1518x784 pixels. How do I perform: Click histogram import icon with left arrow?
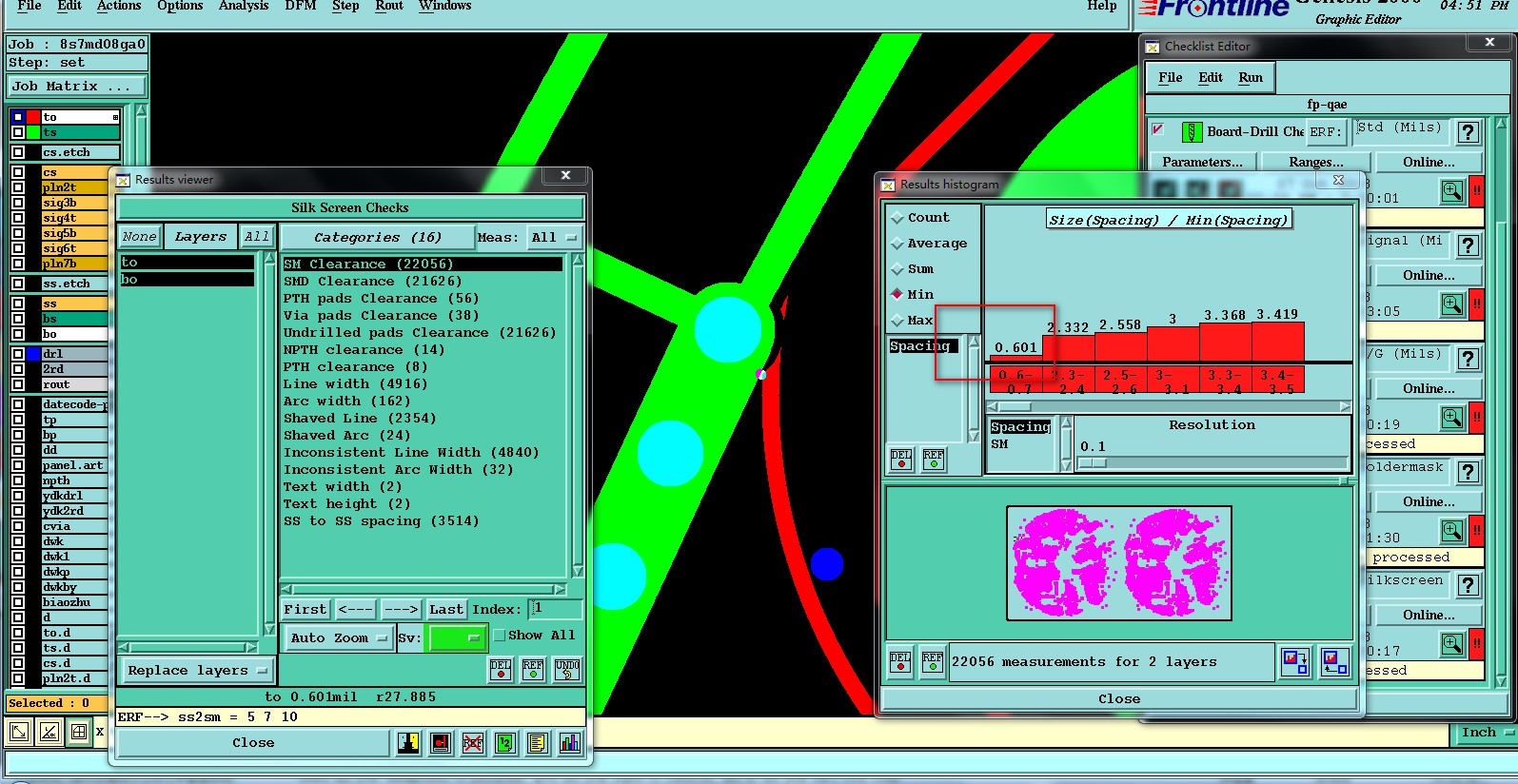1335,662
